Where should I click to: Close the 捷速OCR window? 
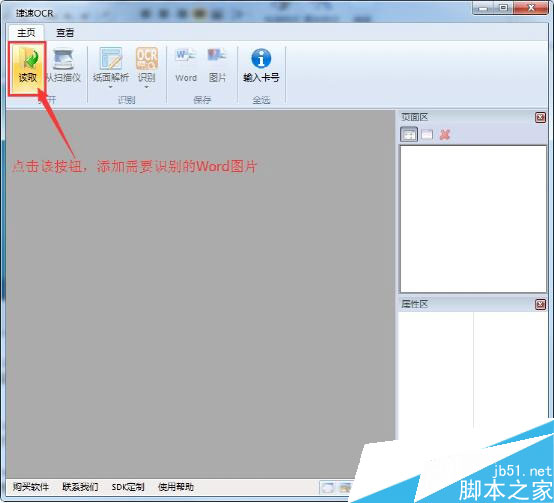coord(531,8)
